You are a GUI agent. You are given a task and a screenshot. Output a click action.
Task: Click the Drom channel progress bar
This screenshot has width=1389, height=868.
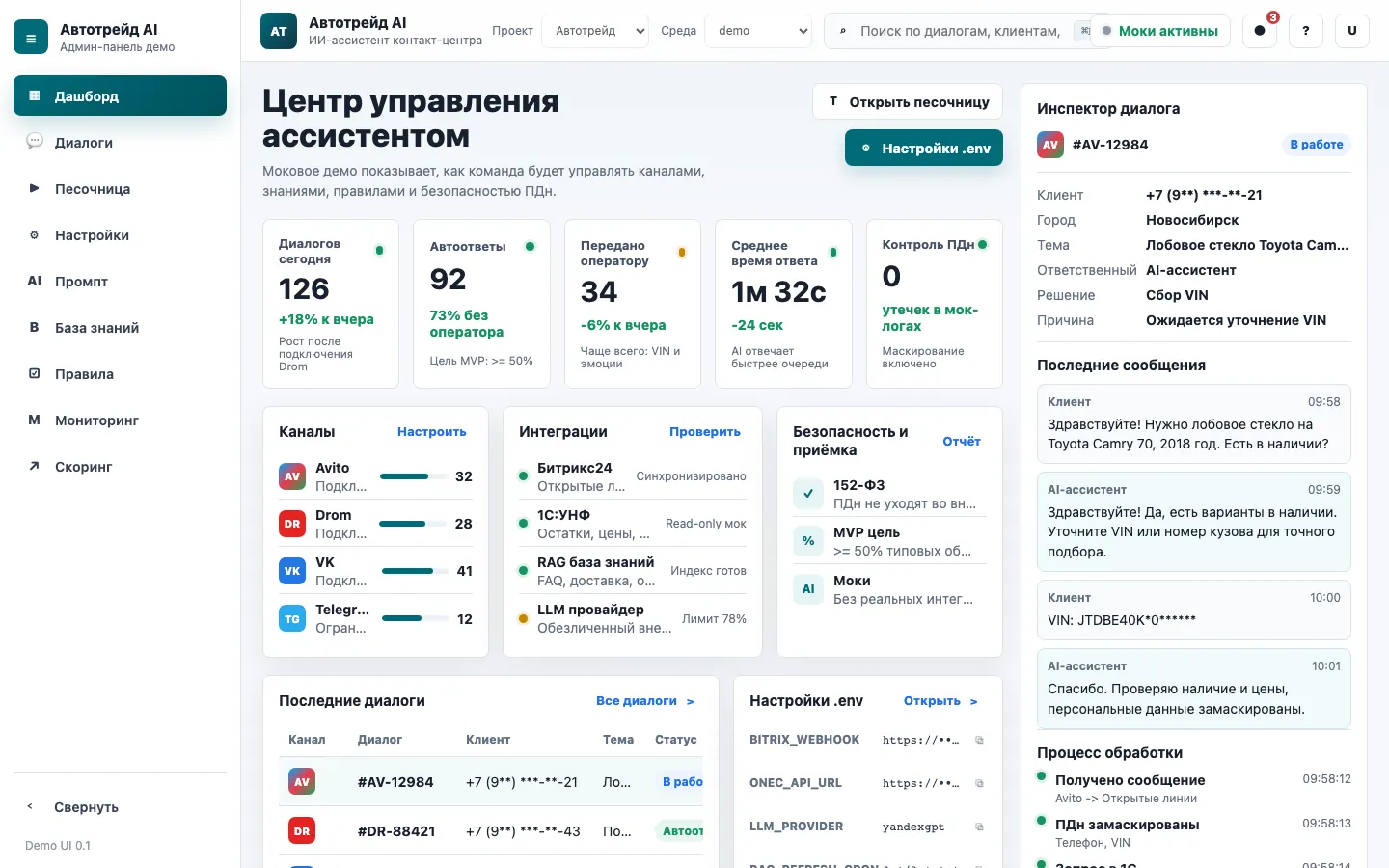click(412, 524)
